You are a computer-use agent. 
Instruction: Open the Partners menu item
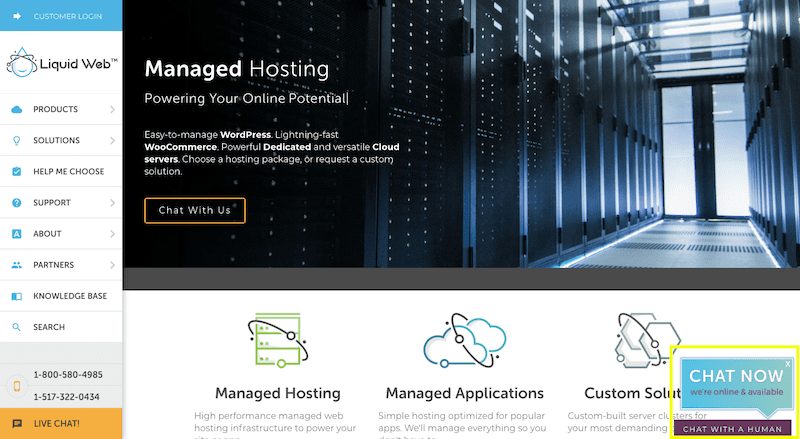pyautogui.click(x=61, y=265)
